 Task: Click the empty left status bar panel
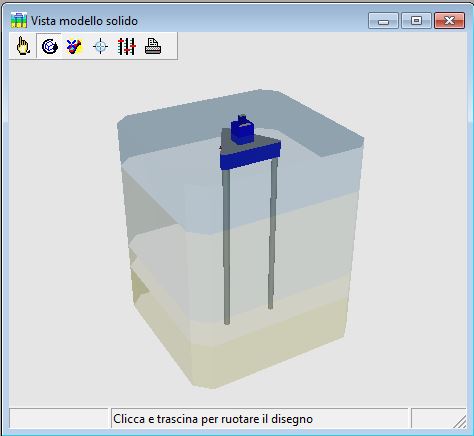[59, 418]
